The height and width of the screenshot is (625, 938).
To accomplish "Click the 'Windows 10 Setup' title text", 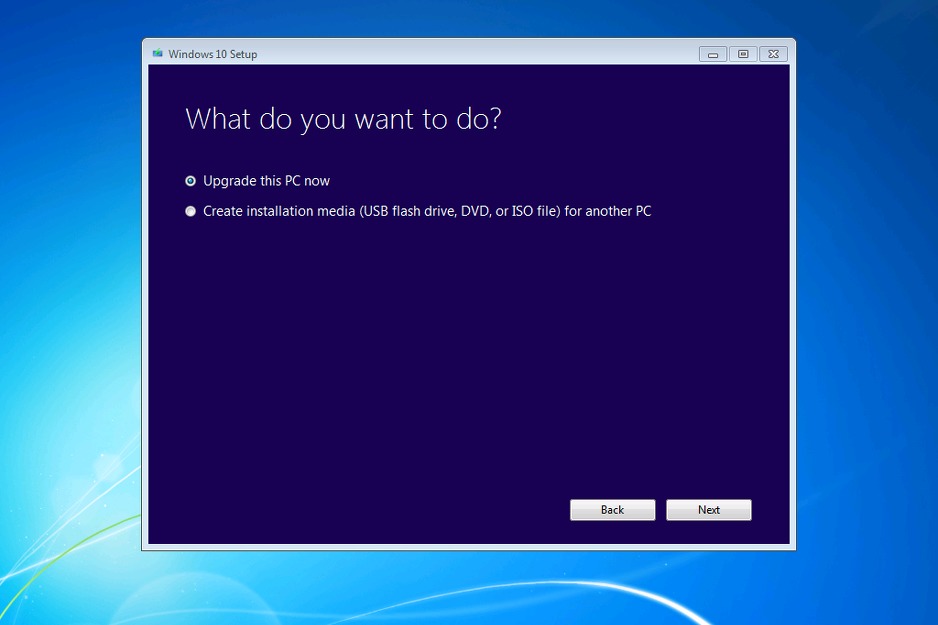I will point(212,54).
